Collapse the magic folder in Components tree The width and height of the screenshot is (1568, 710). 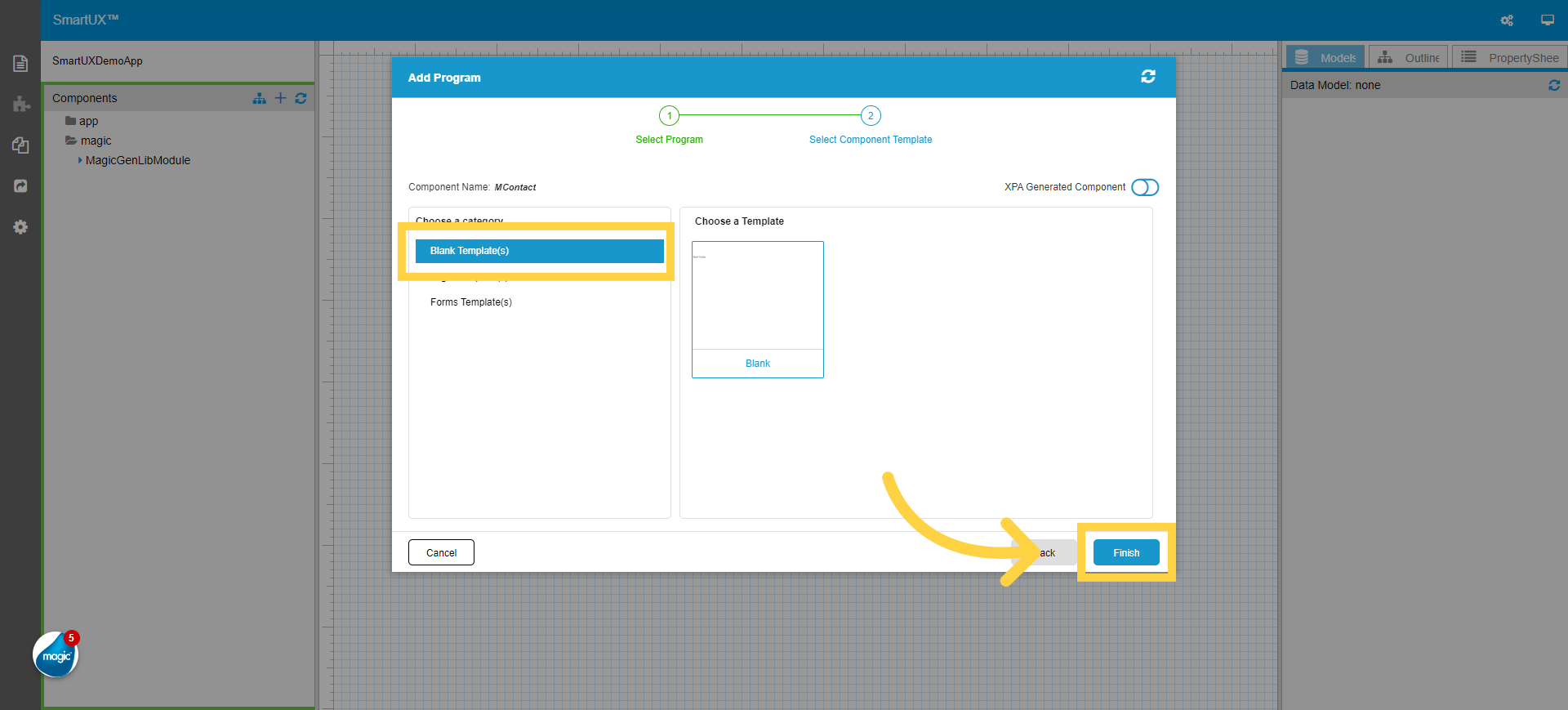point(88,141)
